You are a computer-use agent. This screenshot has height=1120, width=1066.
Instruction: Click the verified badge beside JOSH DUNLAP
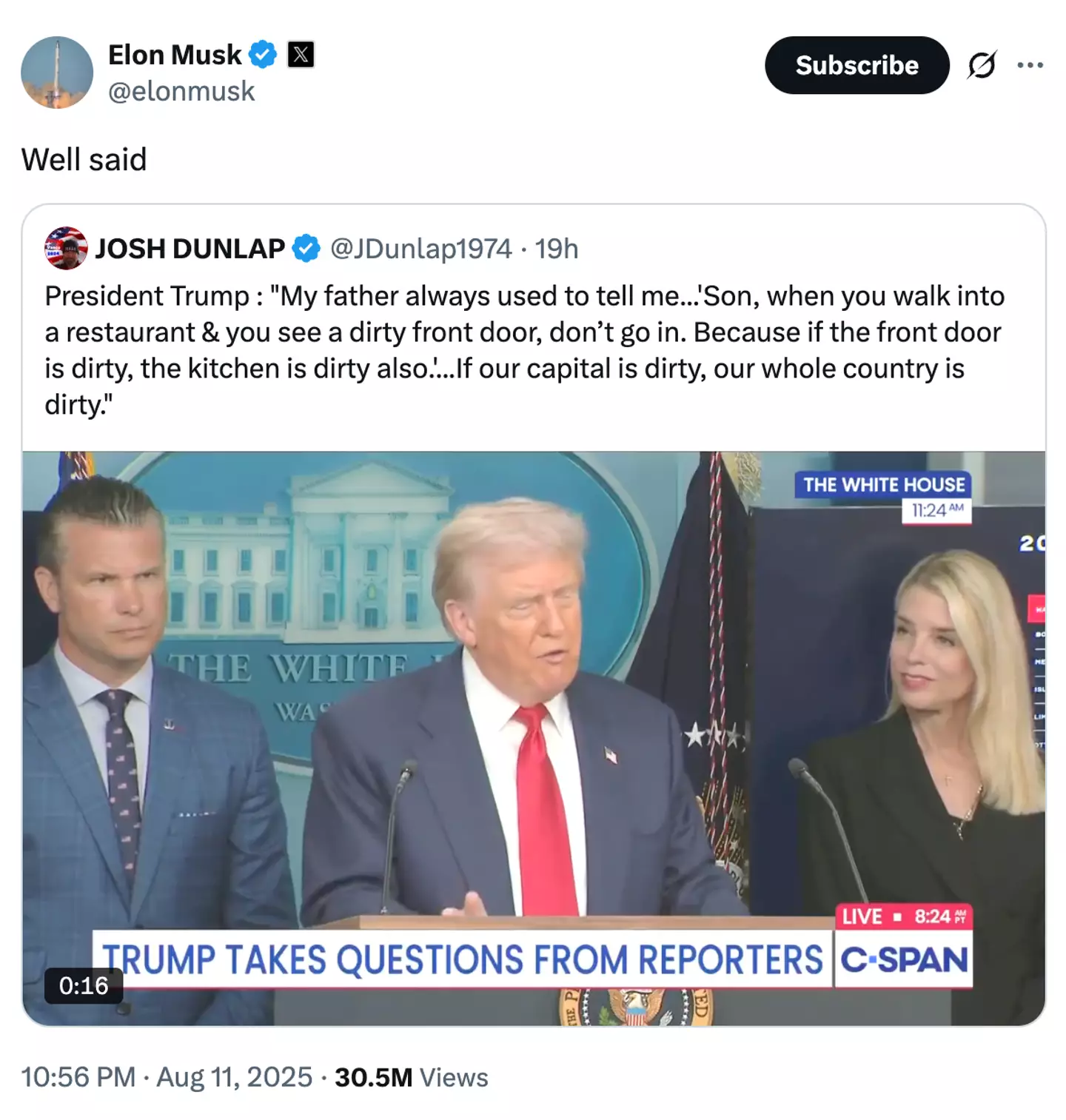tap(306, 249)
